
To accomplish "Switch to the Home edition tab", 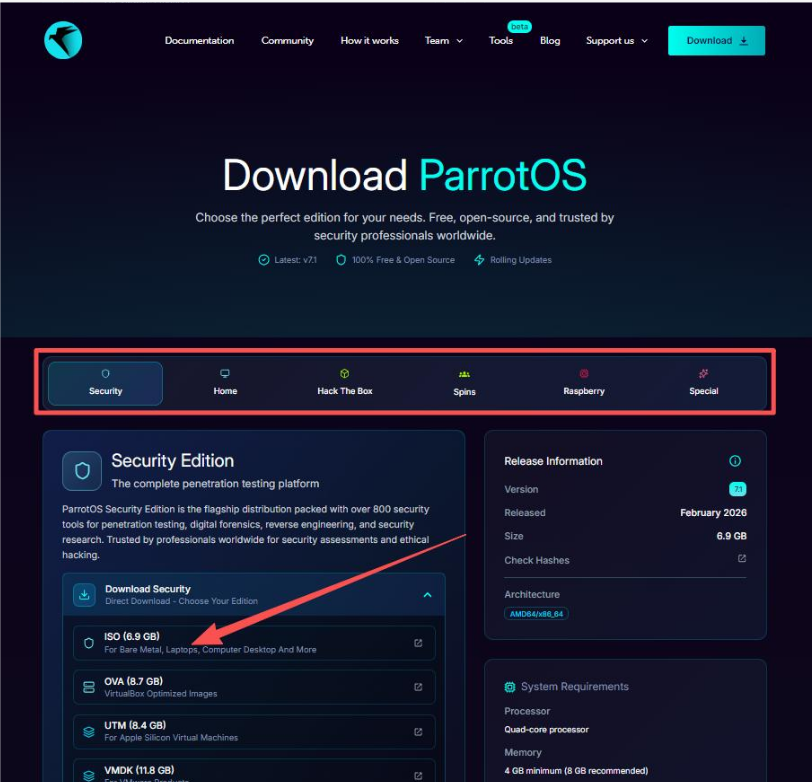I will point(225,383).
